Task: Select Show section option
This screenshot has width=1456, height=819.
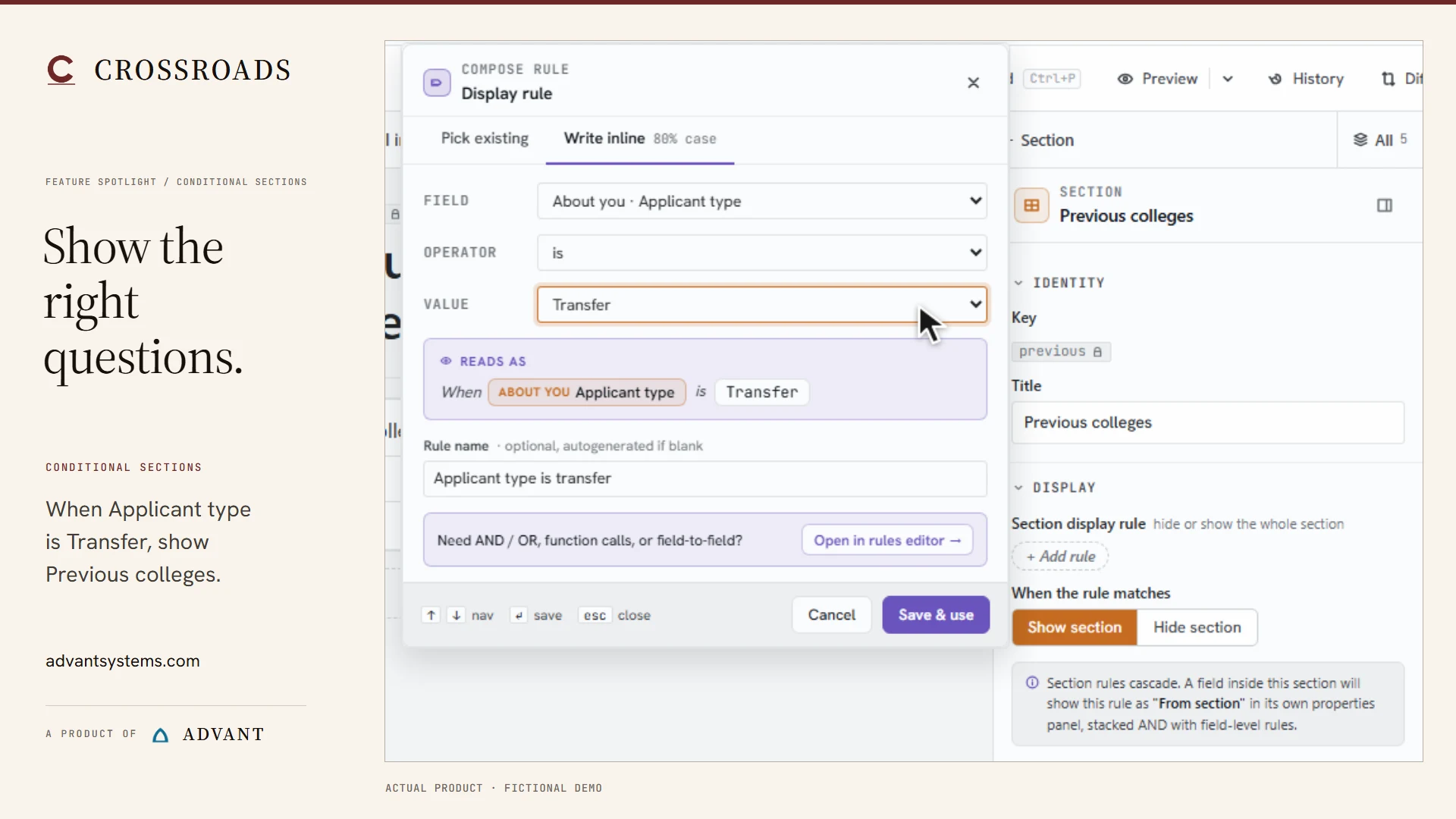Action: click(1075, 627)
